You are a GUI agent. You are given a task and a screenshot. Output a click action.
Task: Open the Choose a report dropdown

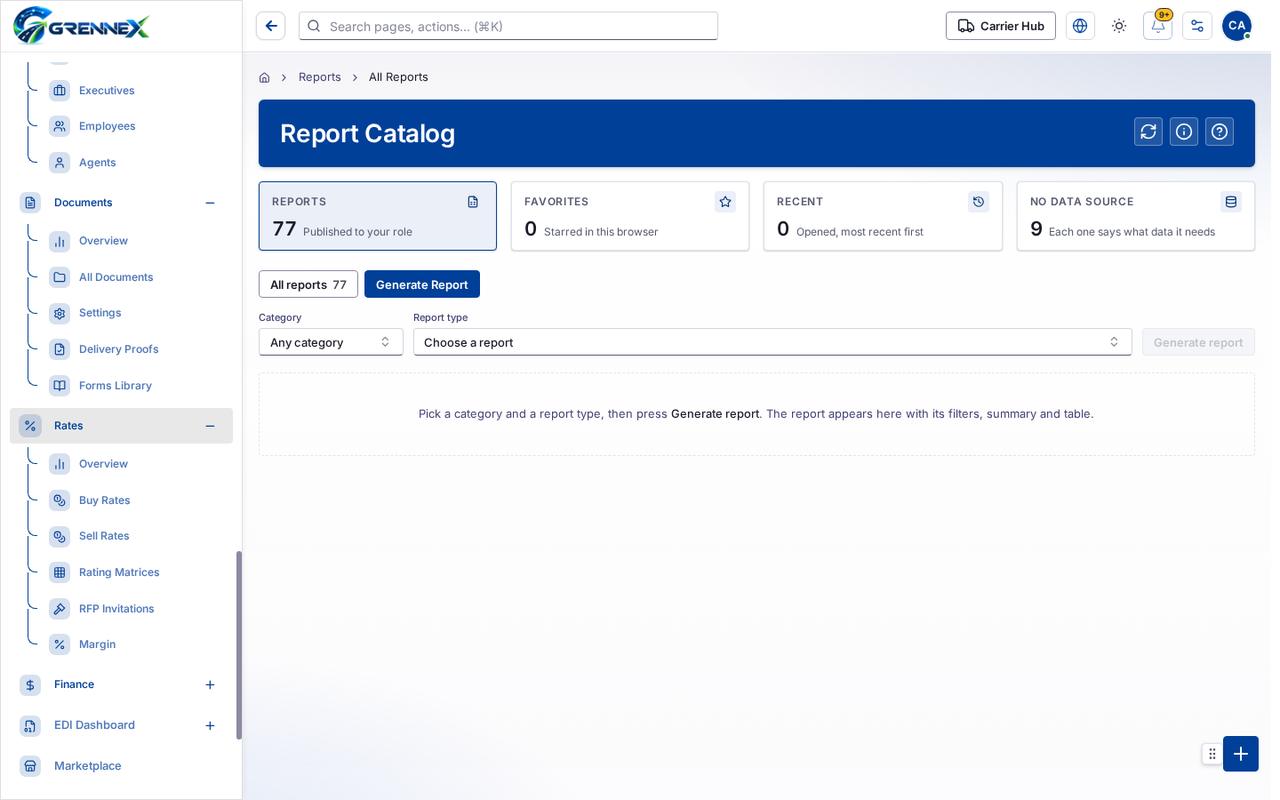point(772,342)
